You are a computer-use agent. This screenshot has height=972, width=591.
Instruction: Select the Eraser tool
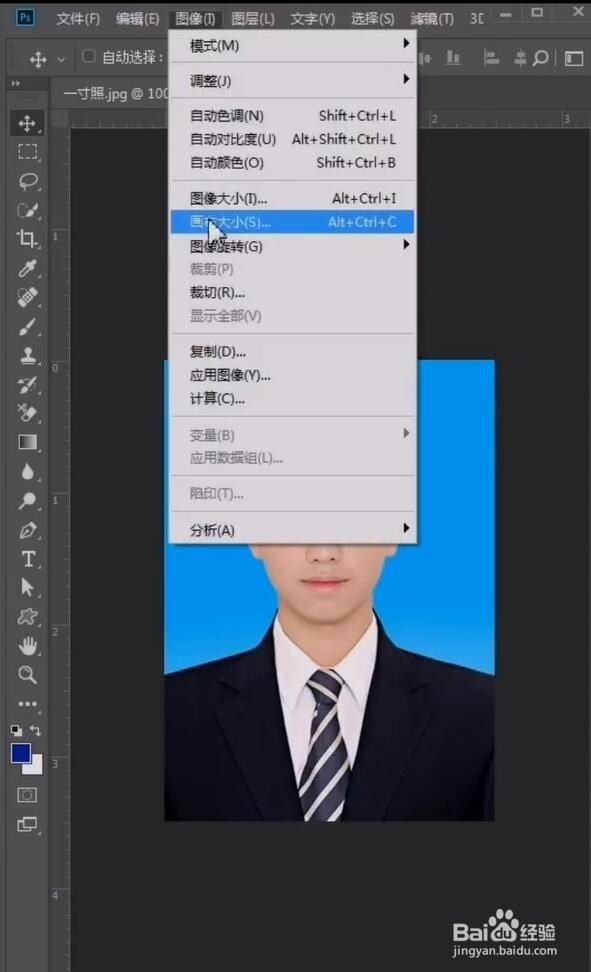pyautogui.click(x=27, y=413)
